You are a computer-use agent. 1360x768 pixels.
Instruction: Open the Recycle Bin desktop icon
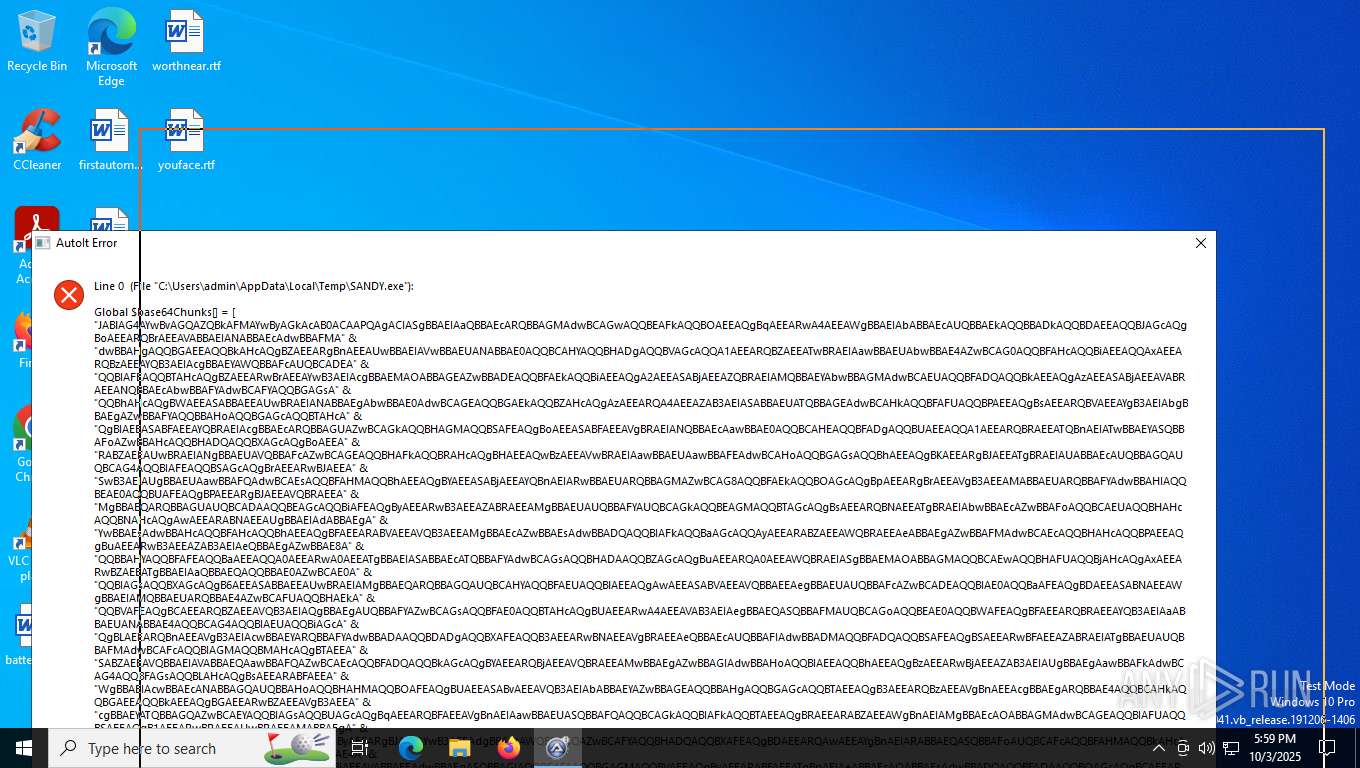pyautogui.click(x=37, y=41)
